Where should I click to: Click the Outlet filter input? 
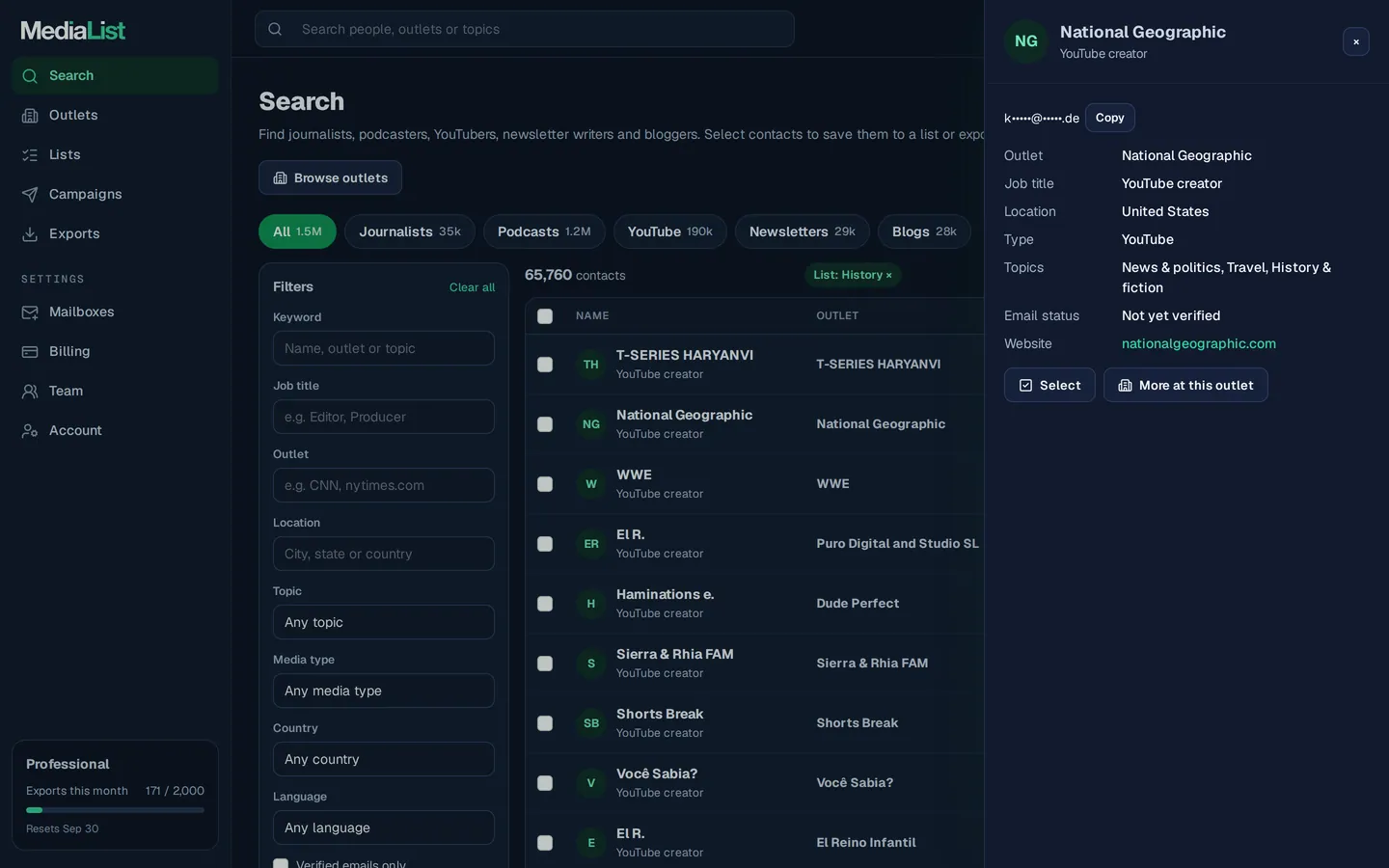(x=384, y=485)
